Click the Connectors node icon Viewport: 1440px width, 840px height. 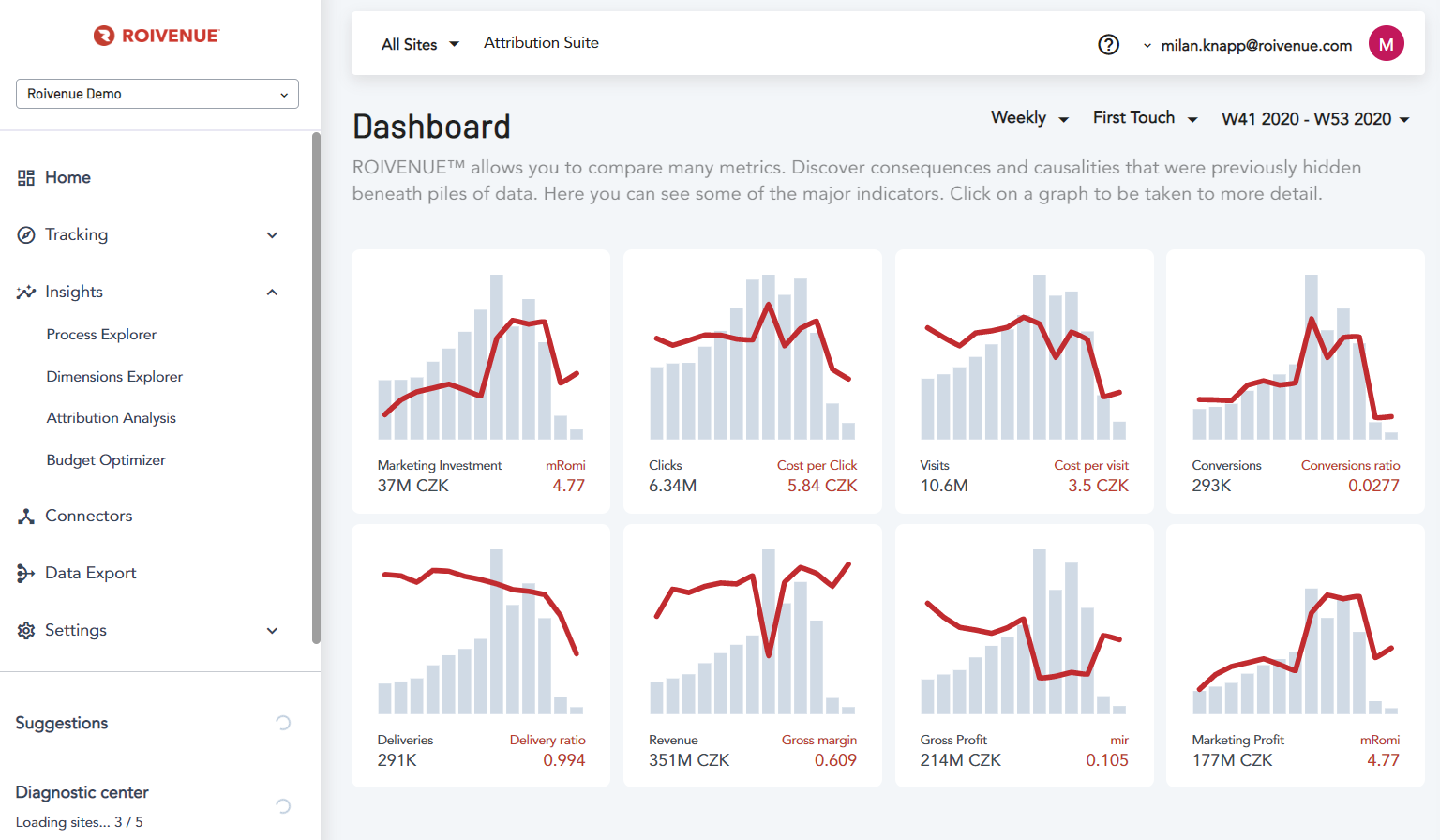click(26, 517)
